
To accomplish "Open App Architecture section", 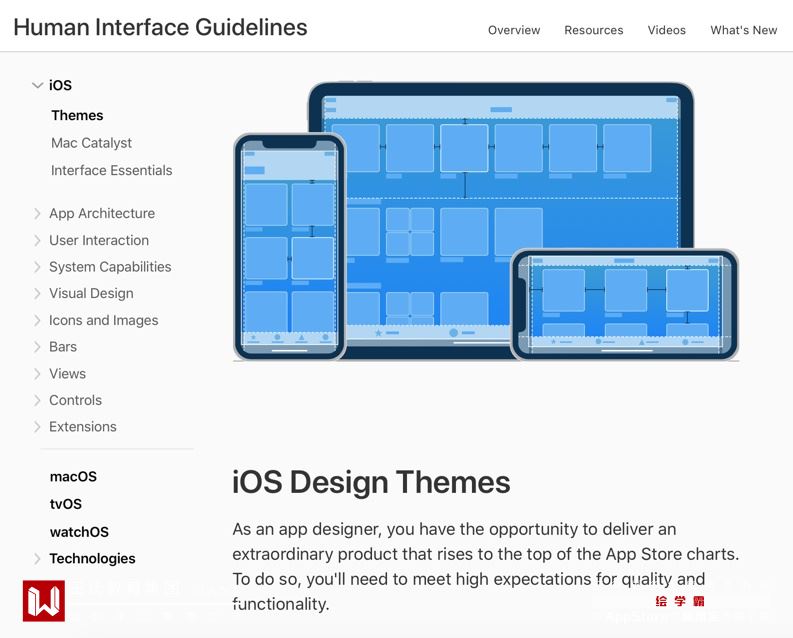I will coord(102,213).
